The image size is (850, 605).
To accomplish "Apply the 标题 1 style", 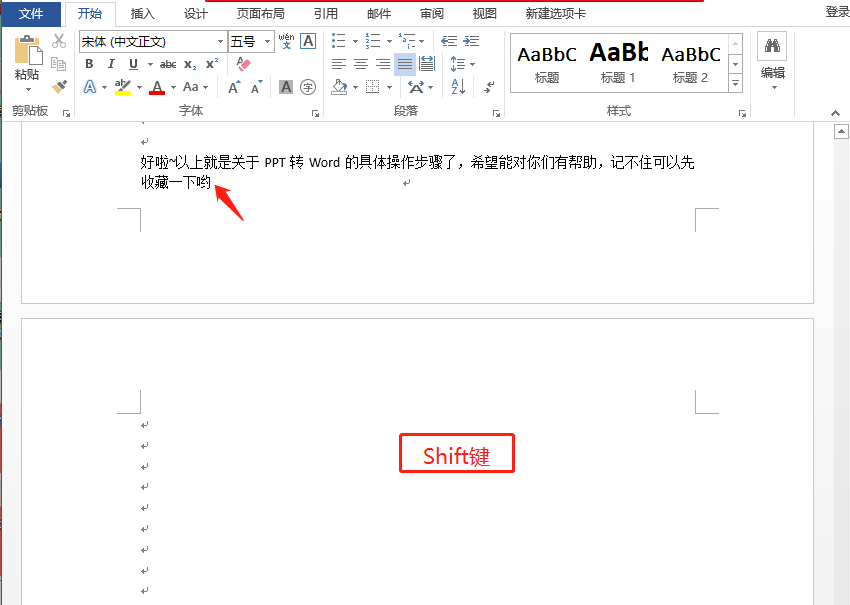I will tap(618, 63).
